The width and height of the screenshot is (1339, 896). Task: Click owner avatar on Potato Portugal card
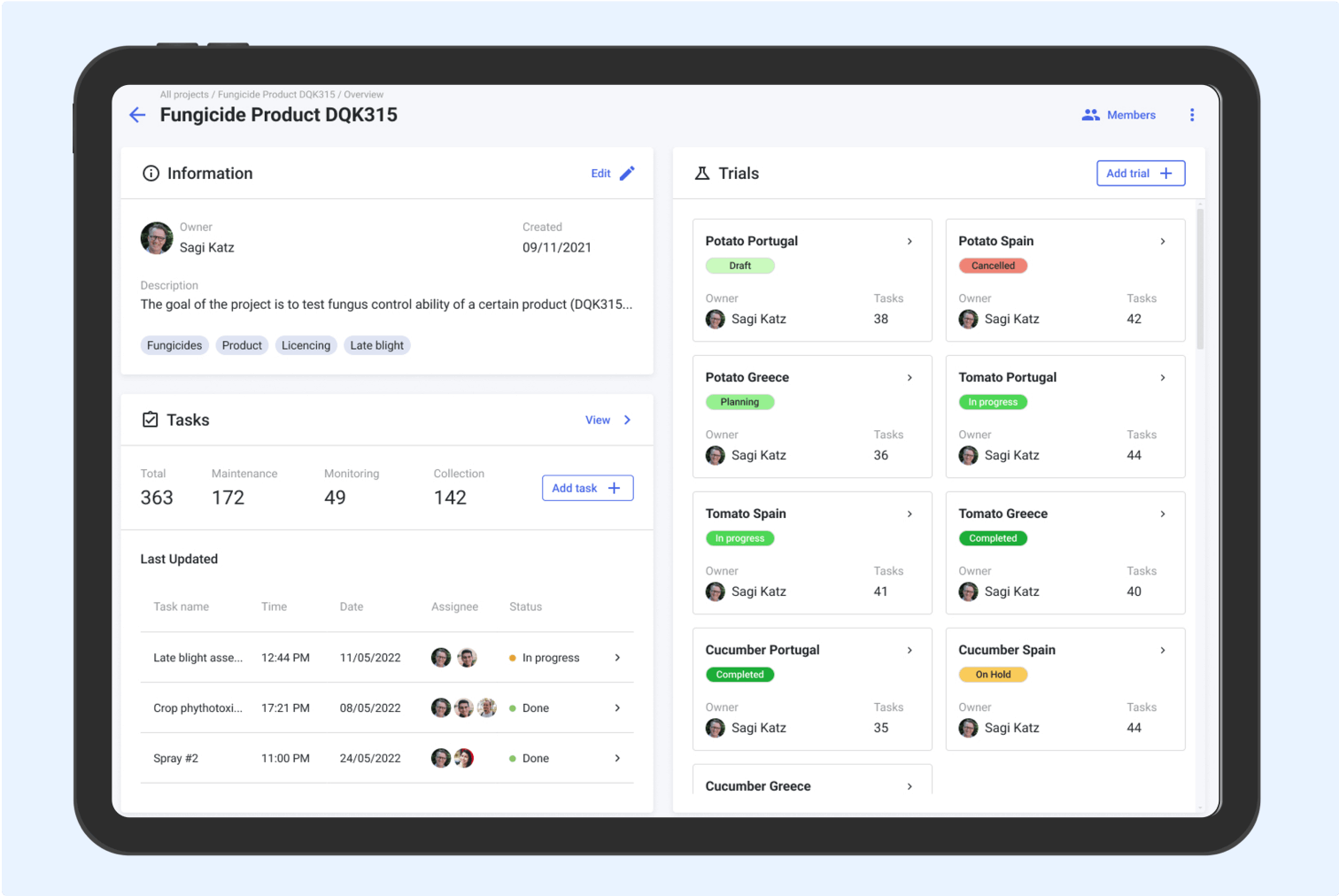pos(716,320)
